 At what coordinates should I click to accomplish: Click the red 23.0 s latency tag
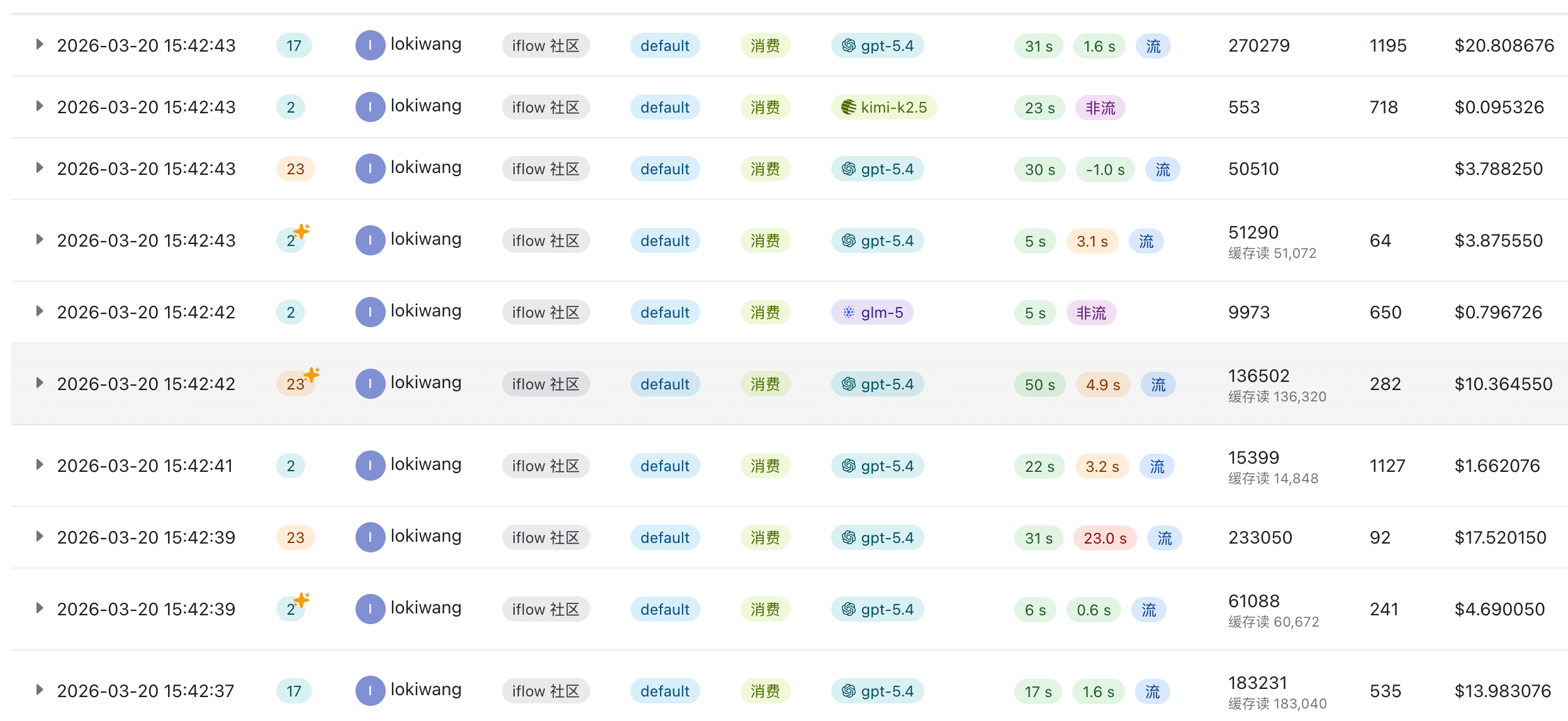1105,538
